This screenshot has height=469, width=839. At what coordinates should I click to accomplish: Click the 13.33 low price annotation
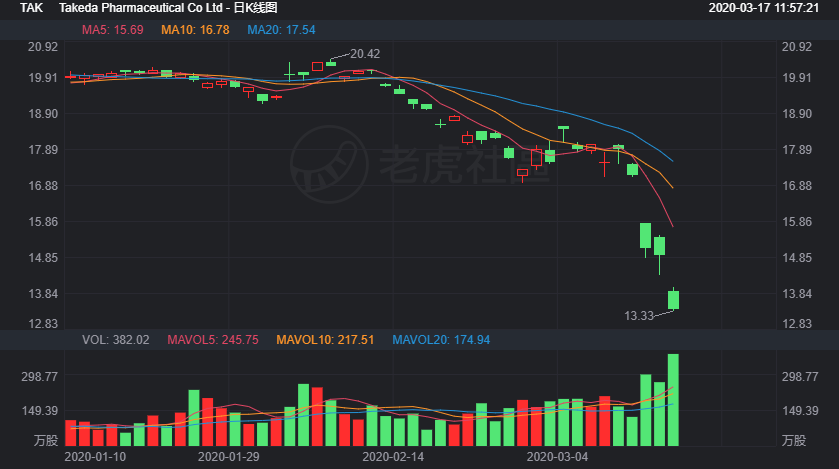(x=639, y=316)
